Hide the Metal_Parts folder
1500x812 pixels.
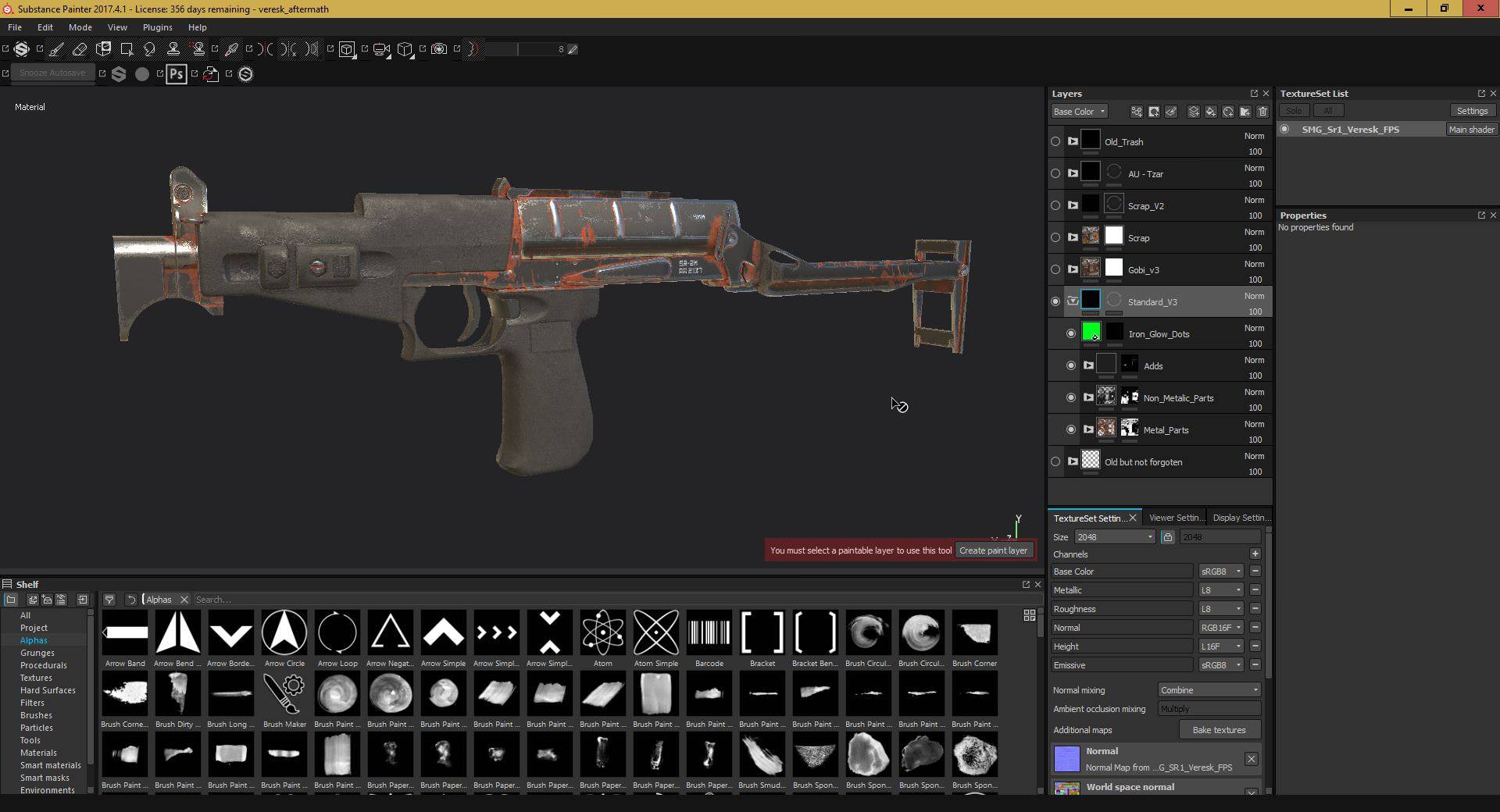click(x=1071, y=430)
